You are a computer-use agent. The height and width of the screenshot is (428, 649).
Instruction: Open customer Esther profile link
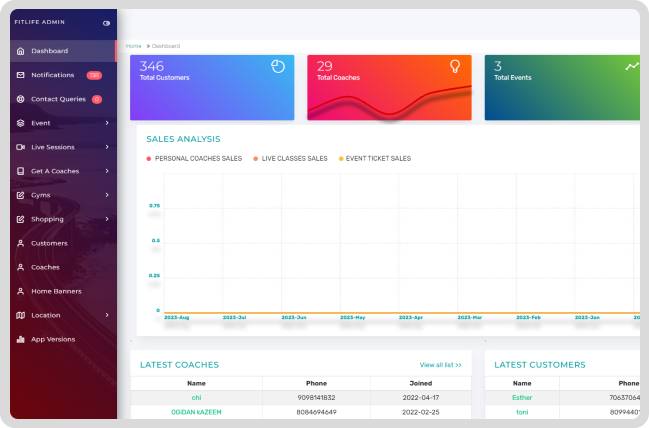click(x=522, y=397)
